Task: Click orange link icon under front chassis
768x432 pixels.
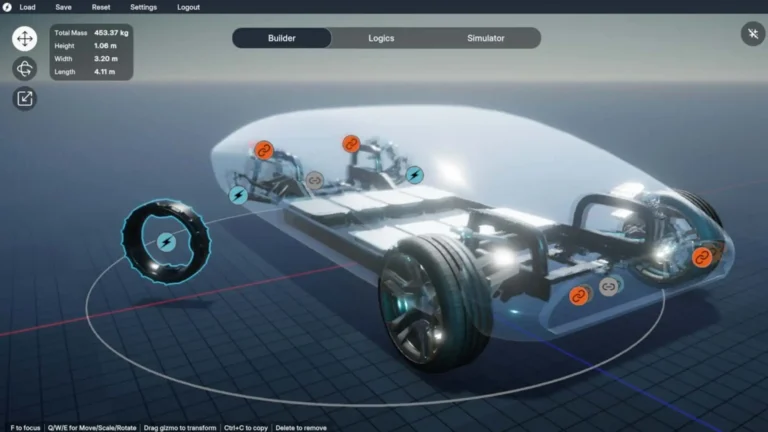Action: (x=579, y=295)
